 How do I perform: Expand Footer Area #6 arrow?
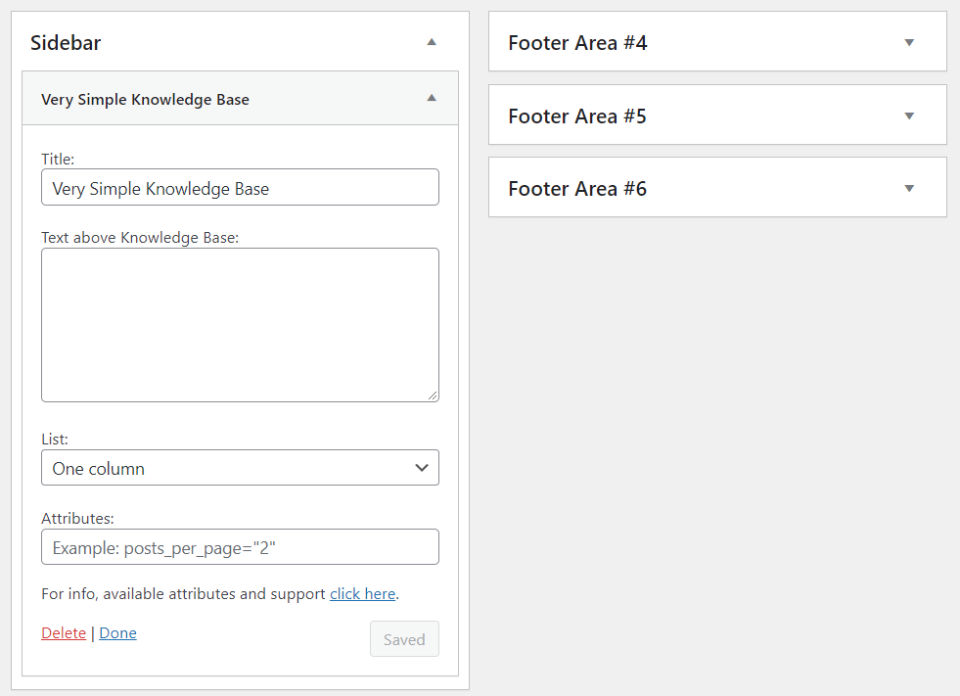click(x=909, y=188)
